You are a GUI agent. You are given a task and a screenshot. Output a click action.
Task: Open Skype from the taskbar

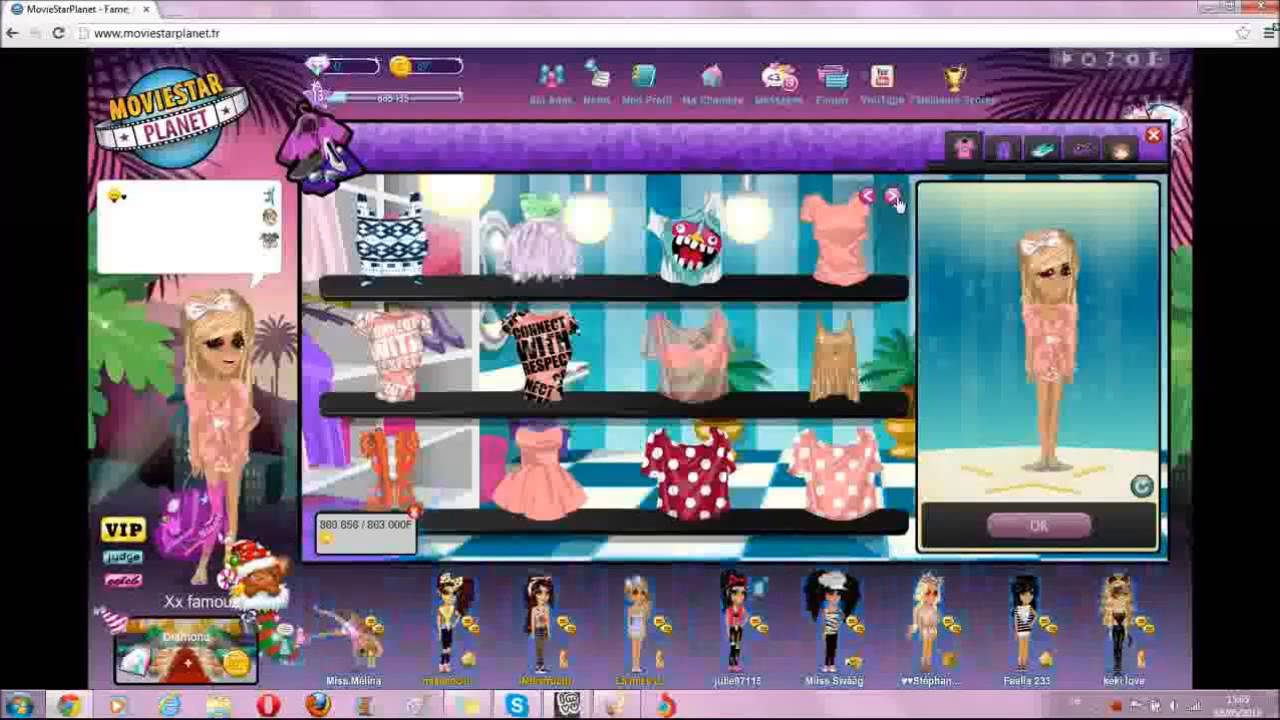click(516, 706)
